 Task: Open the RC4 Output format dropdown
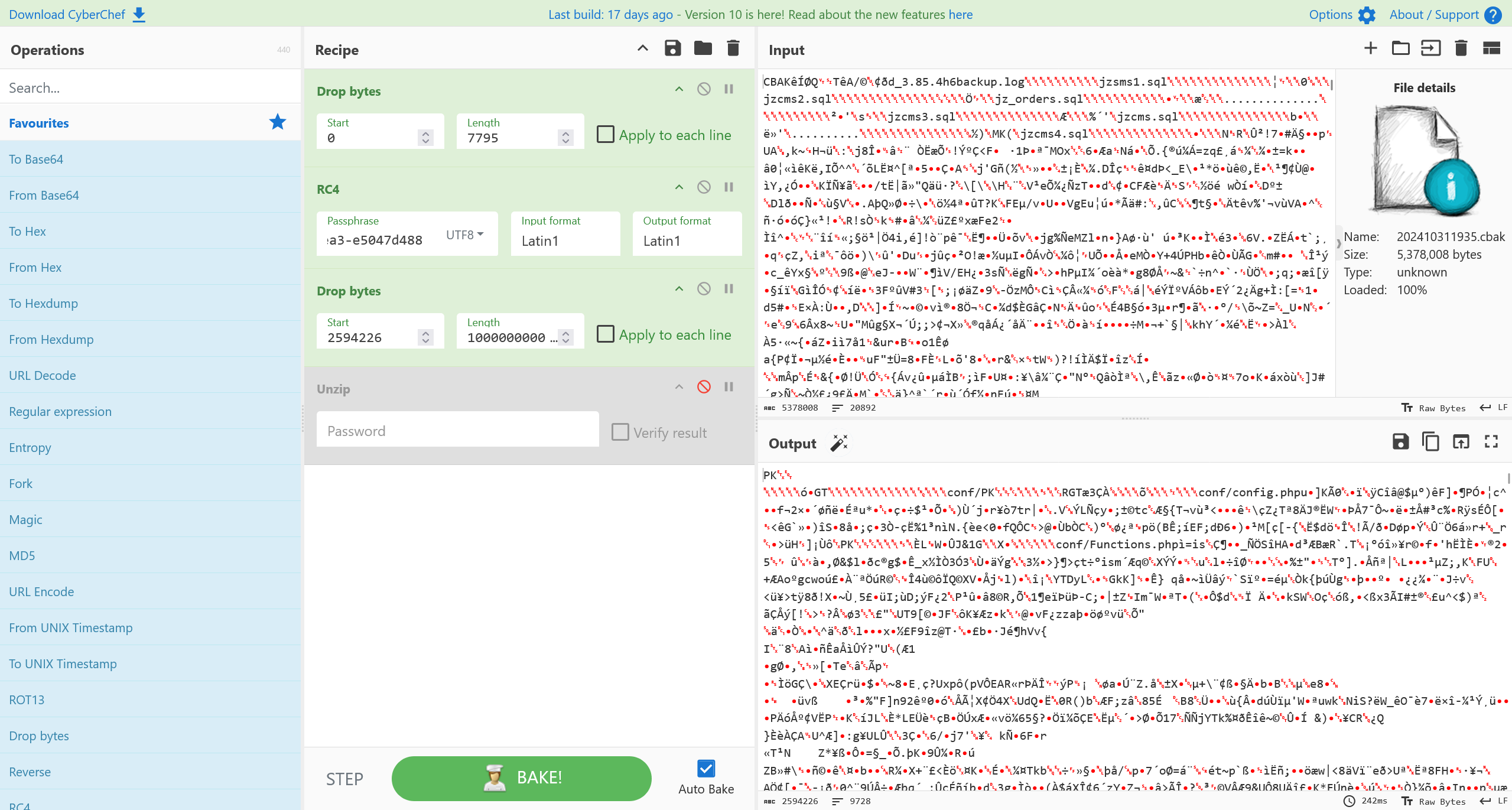click(x=687, y=233)
